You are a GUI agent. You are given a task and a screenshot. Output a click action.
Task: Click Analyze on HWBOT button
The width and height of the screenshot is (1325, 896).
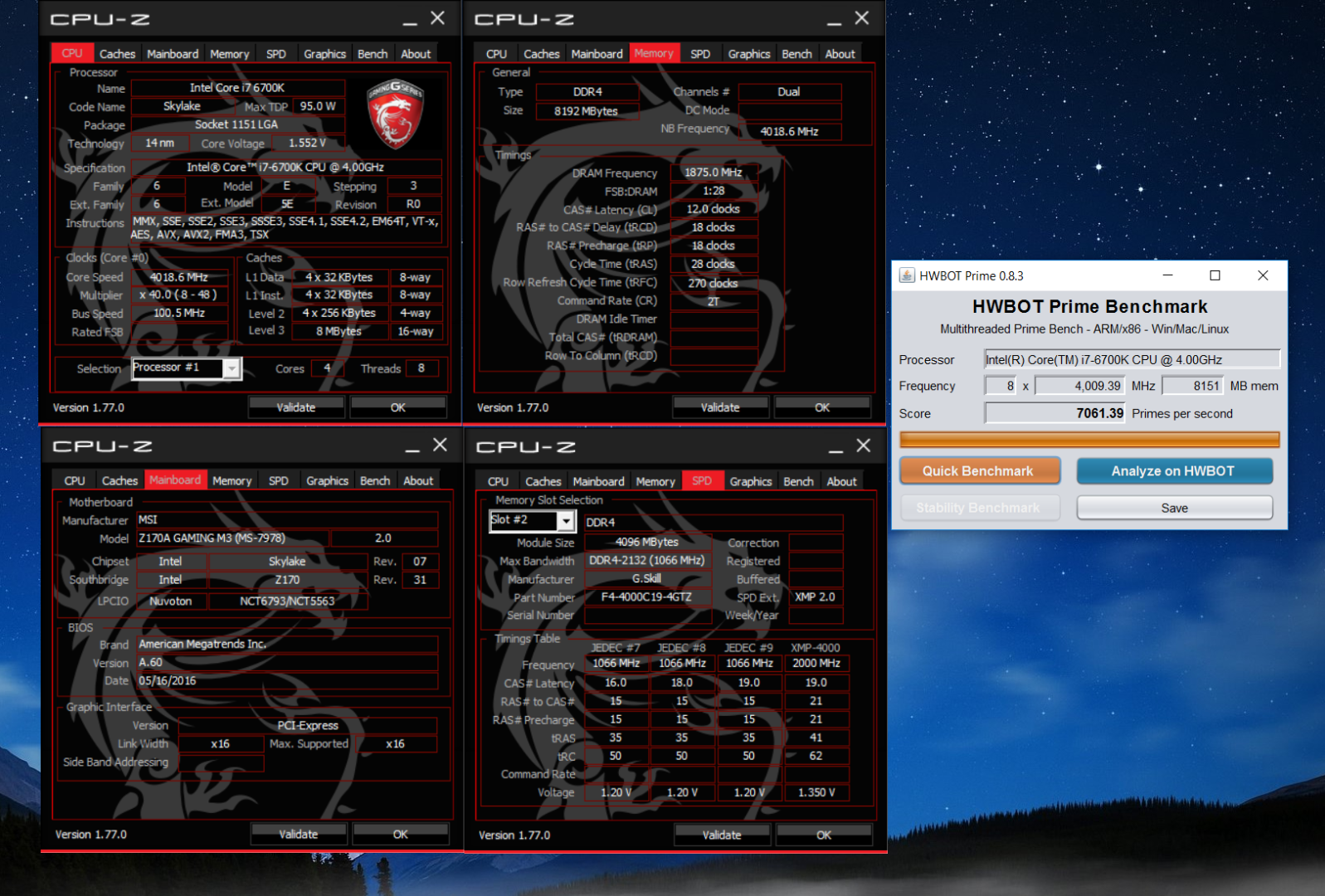click(x=1174, y=470)
